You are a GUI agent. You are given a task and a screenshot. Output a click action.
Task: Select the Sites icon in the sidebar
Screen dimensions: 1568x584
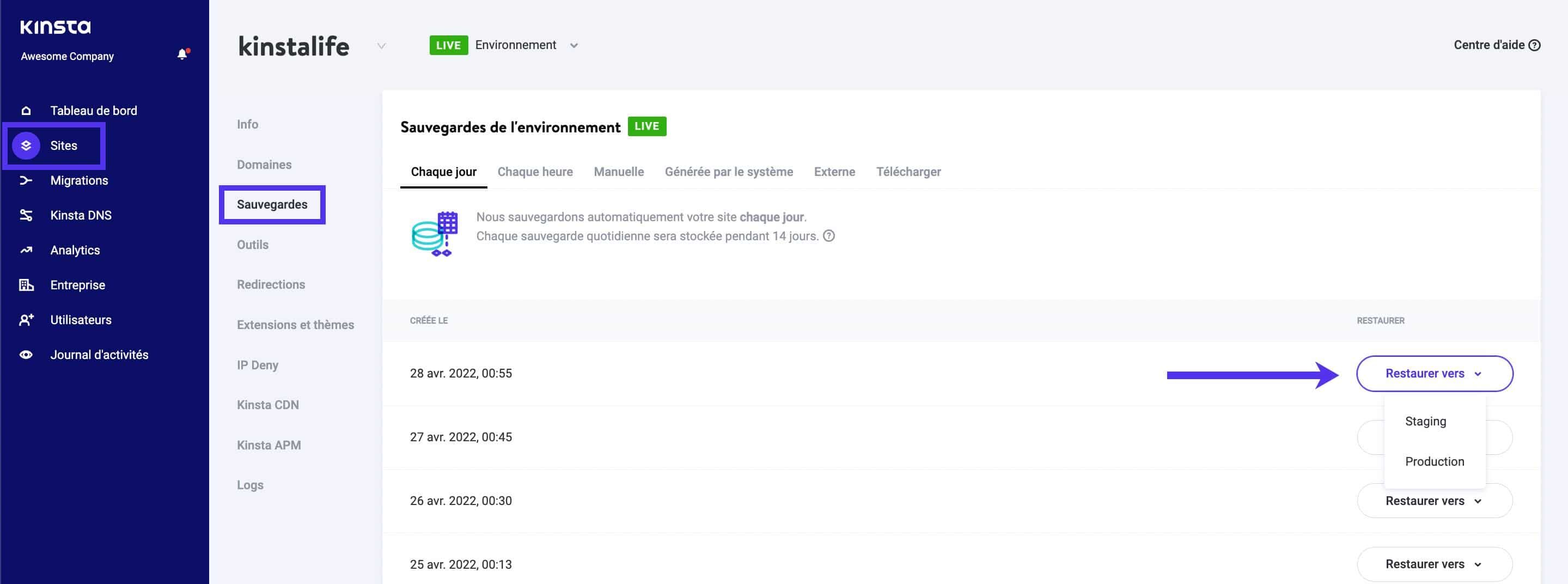coord(26,145)
